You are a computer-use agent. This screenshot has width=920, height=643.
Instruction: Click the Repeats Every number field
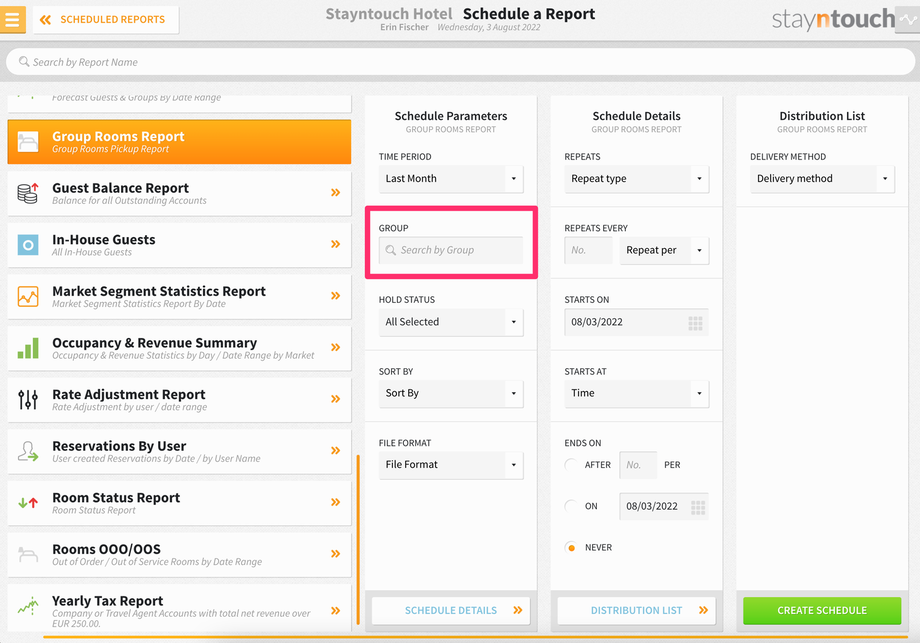[x=588, y=250]
